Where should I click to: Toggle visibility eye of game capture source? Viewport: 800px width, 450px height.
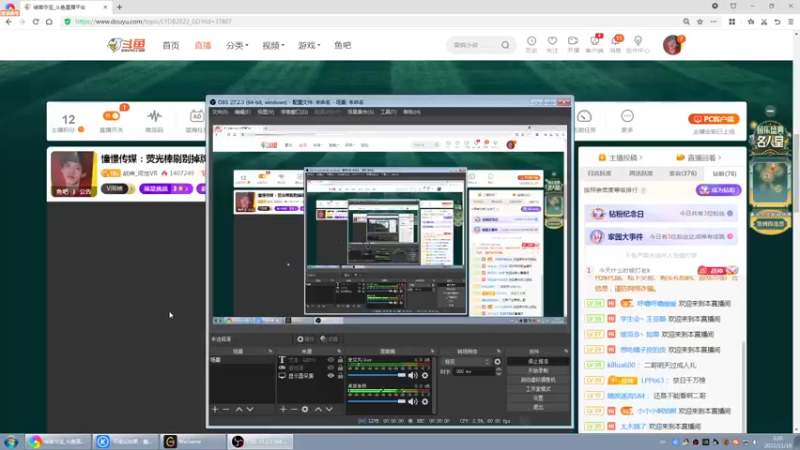click(x=331, y=368)
